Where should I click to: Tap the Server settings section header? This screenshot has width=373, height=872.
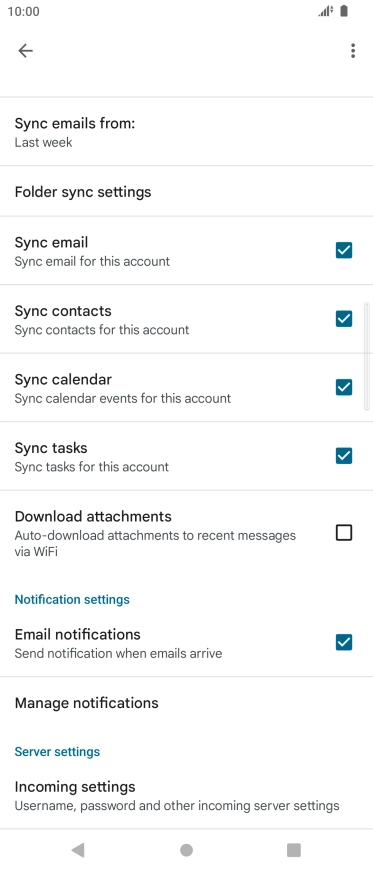(x=58, y=751)
